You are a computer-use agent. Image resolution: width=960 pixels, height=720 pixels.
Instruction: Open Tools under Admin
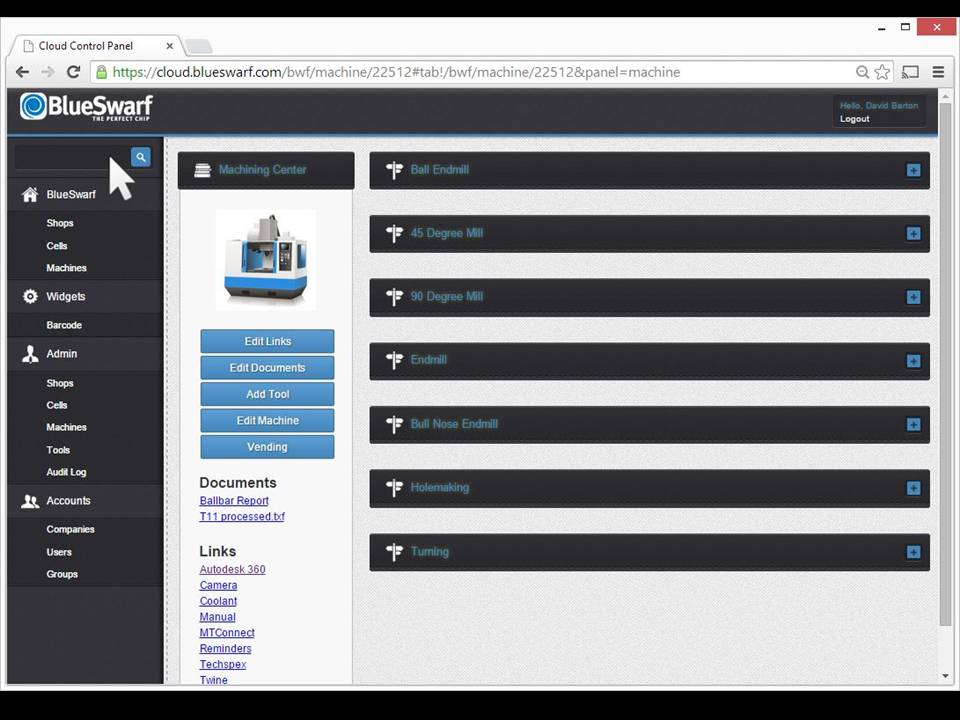58,450
